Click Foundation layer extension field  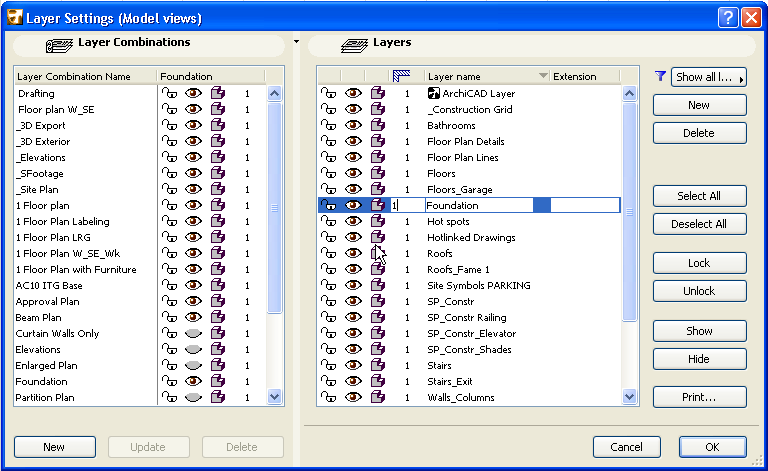pos(585,205)
